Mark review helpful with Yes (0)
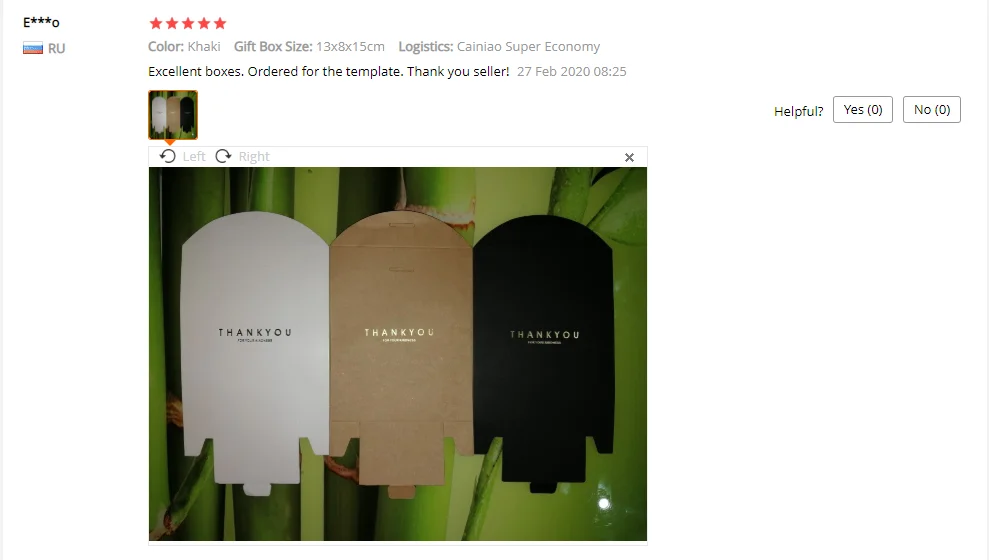989x560 pixels. (862, 110)
